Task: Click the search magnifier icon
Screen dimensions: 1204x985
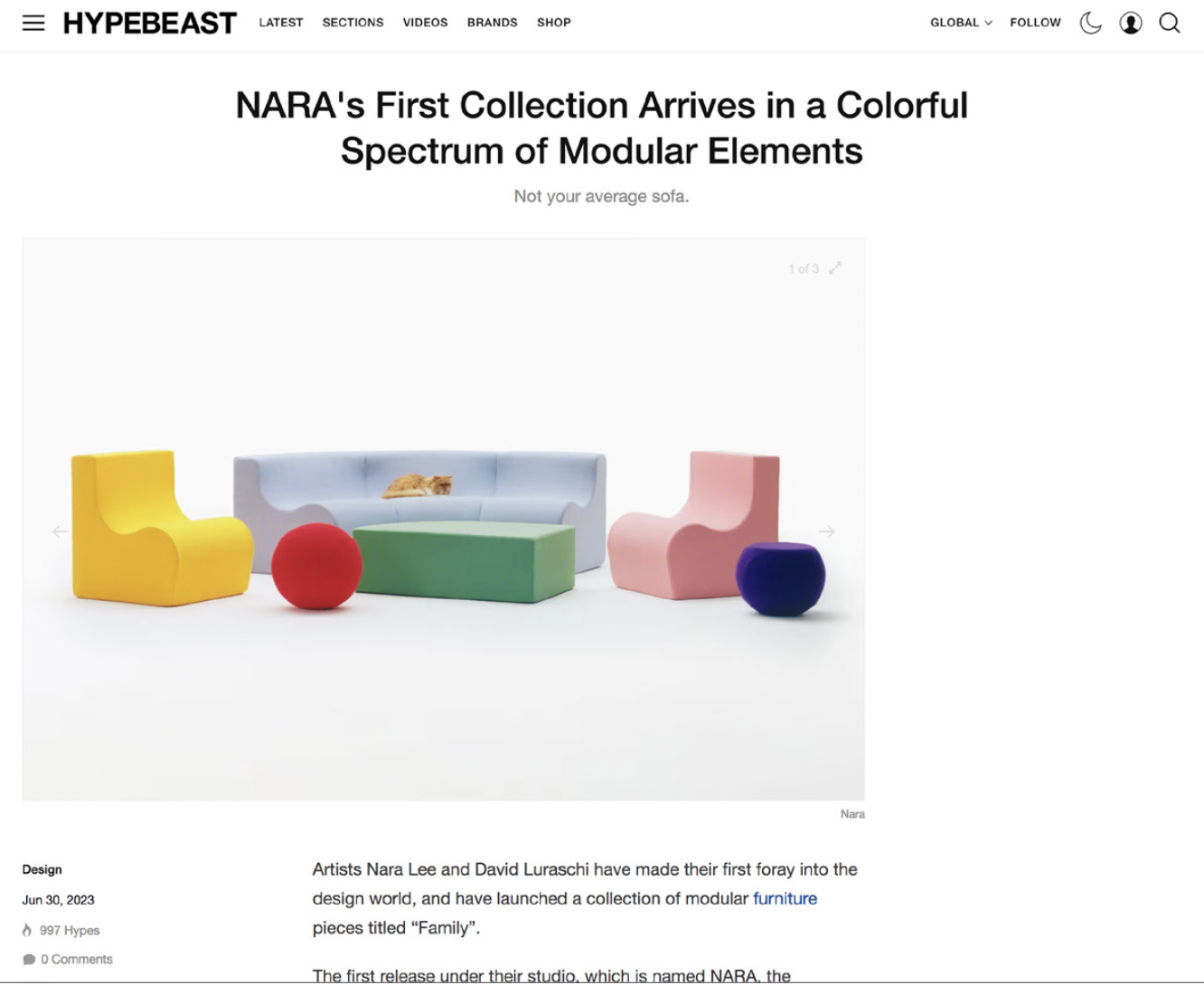Action: click(x=1170, y=23)
